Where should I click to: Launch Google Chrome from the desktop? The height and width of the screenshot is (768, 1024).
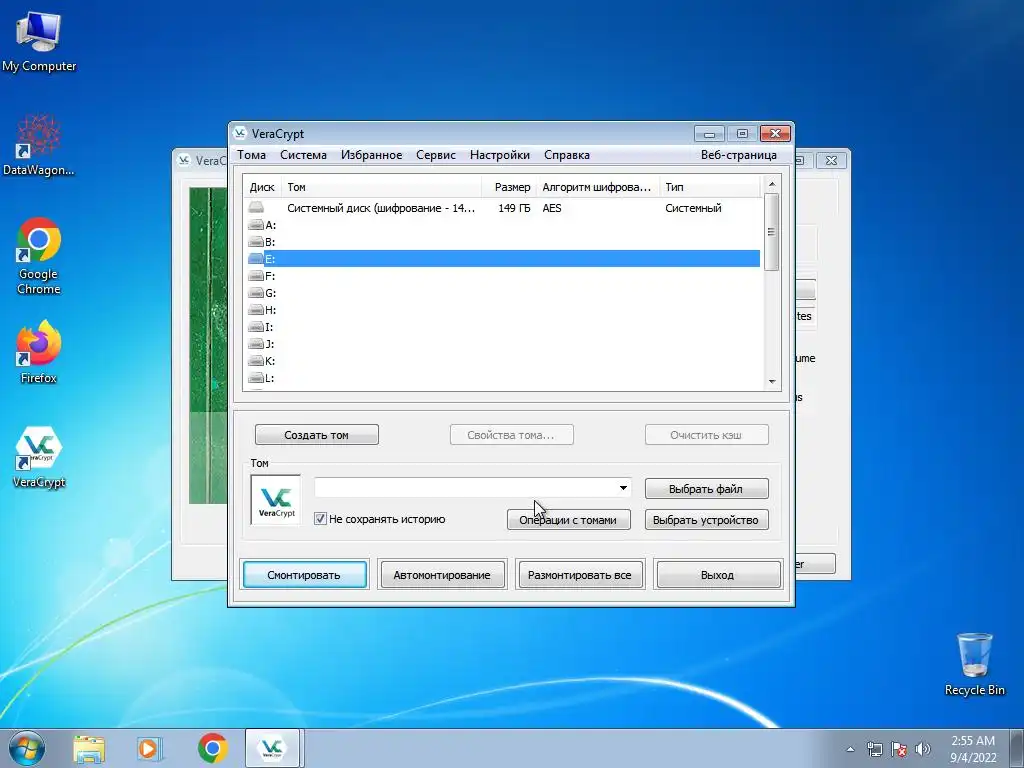tap(39, 255)
